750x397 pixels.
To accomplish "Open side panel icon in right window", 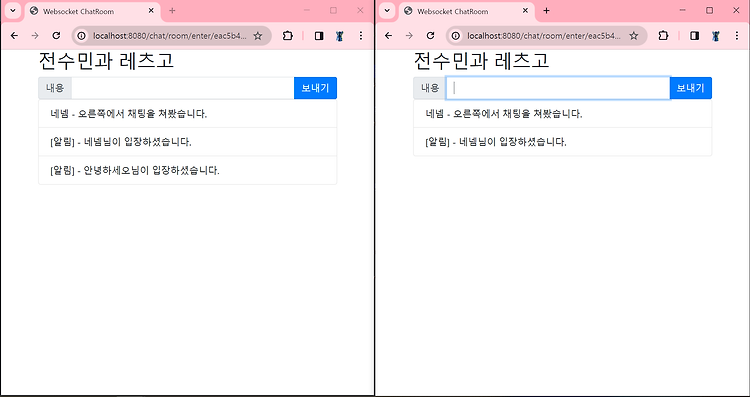I will click(x=695, y=36).
